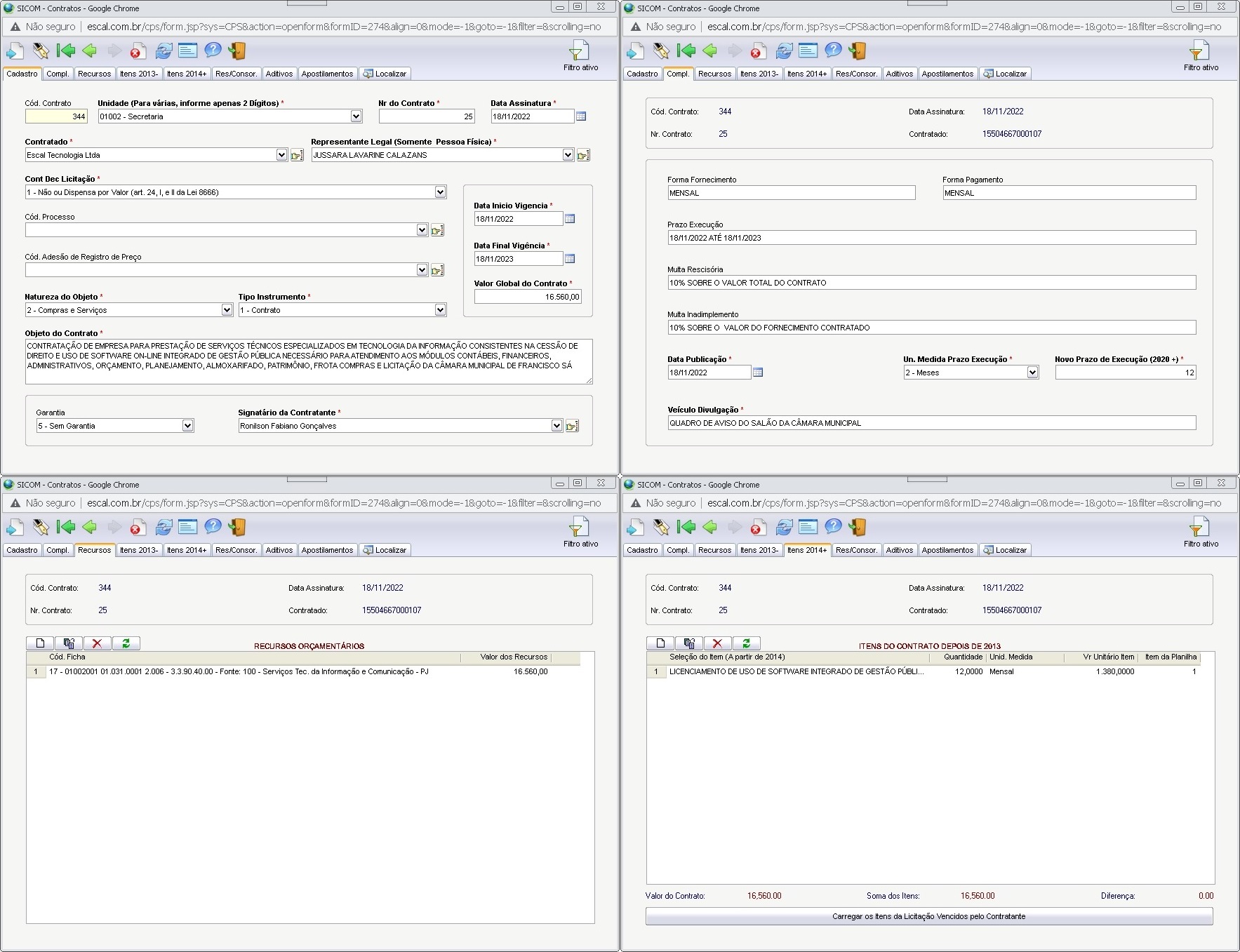The height and width of the screenshot is (952, 1240).
Task: Click into the Veículo Divulgação text field
Action: [x=931, y=423]
